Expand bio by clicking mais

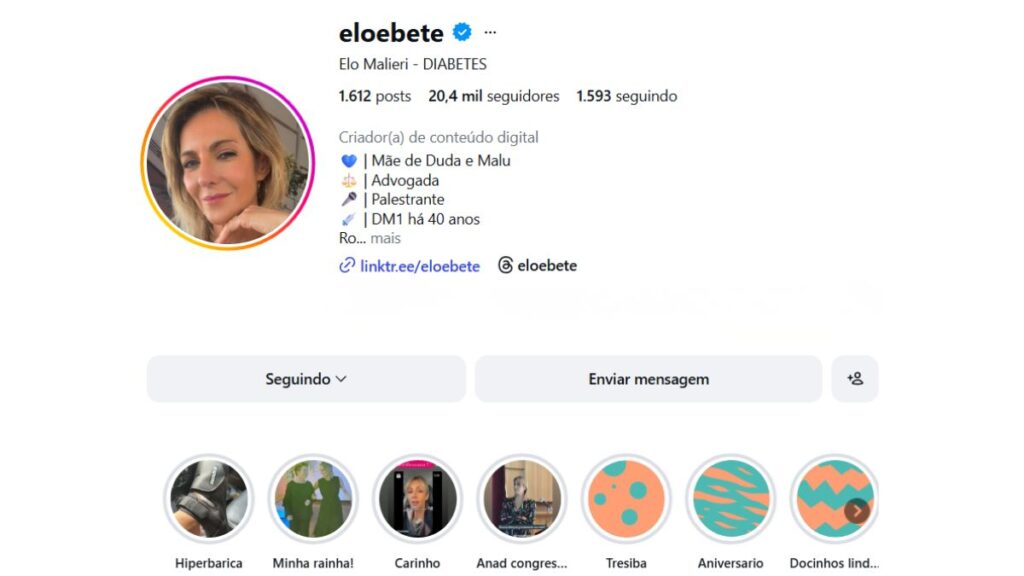(x=385, y=238)
